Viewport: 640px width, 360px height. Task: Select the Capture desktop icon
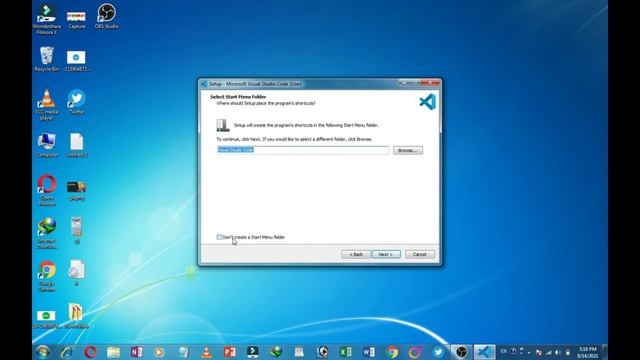coord(76,19)
